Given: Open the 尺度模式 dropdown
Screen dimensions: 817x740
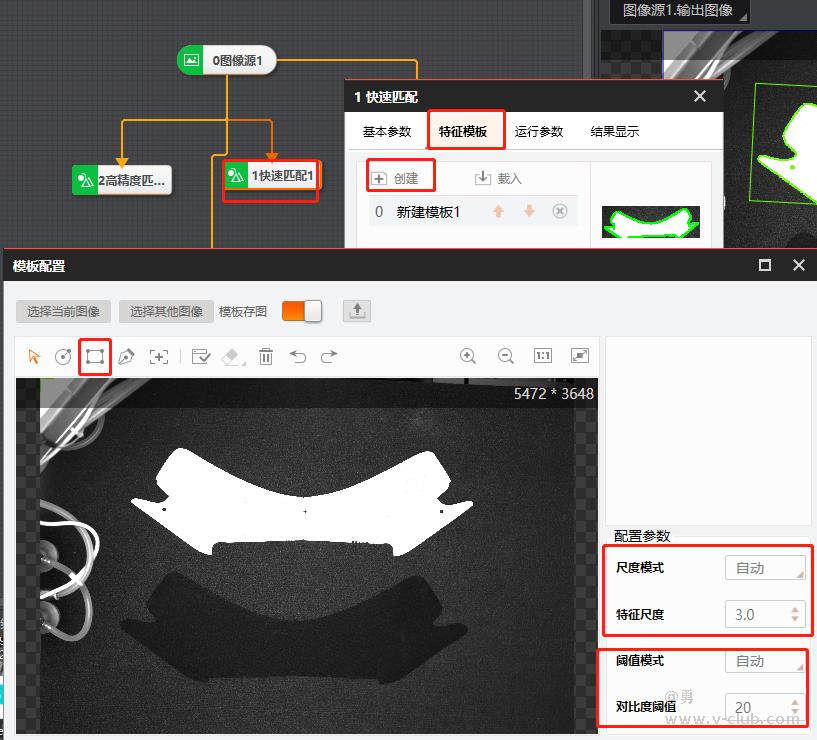Looking at the screenshot, I should [765, 568].
